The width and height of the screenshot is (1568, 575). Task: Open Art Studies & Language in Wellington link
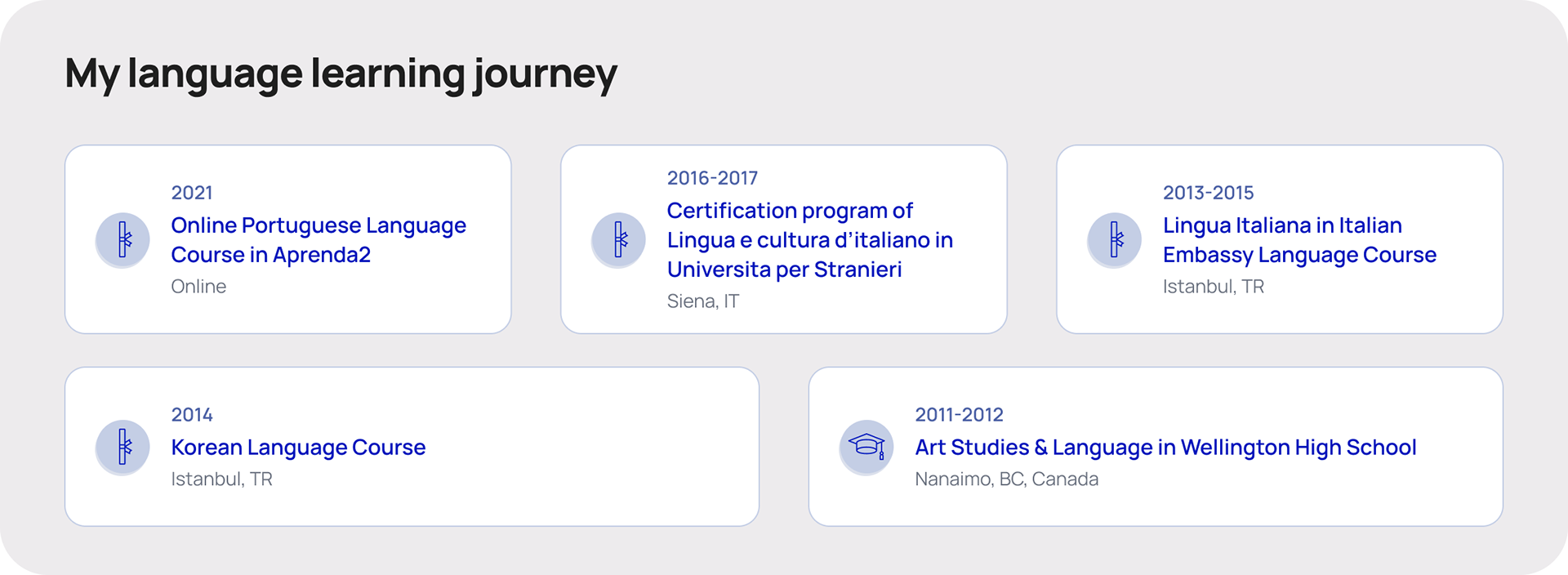click(1165, 448)
